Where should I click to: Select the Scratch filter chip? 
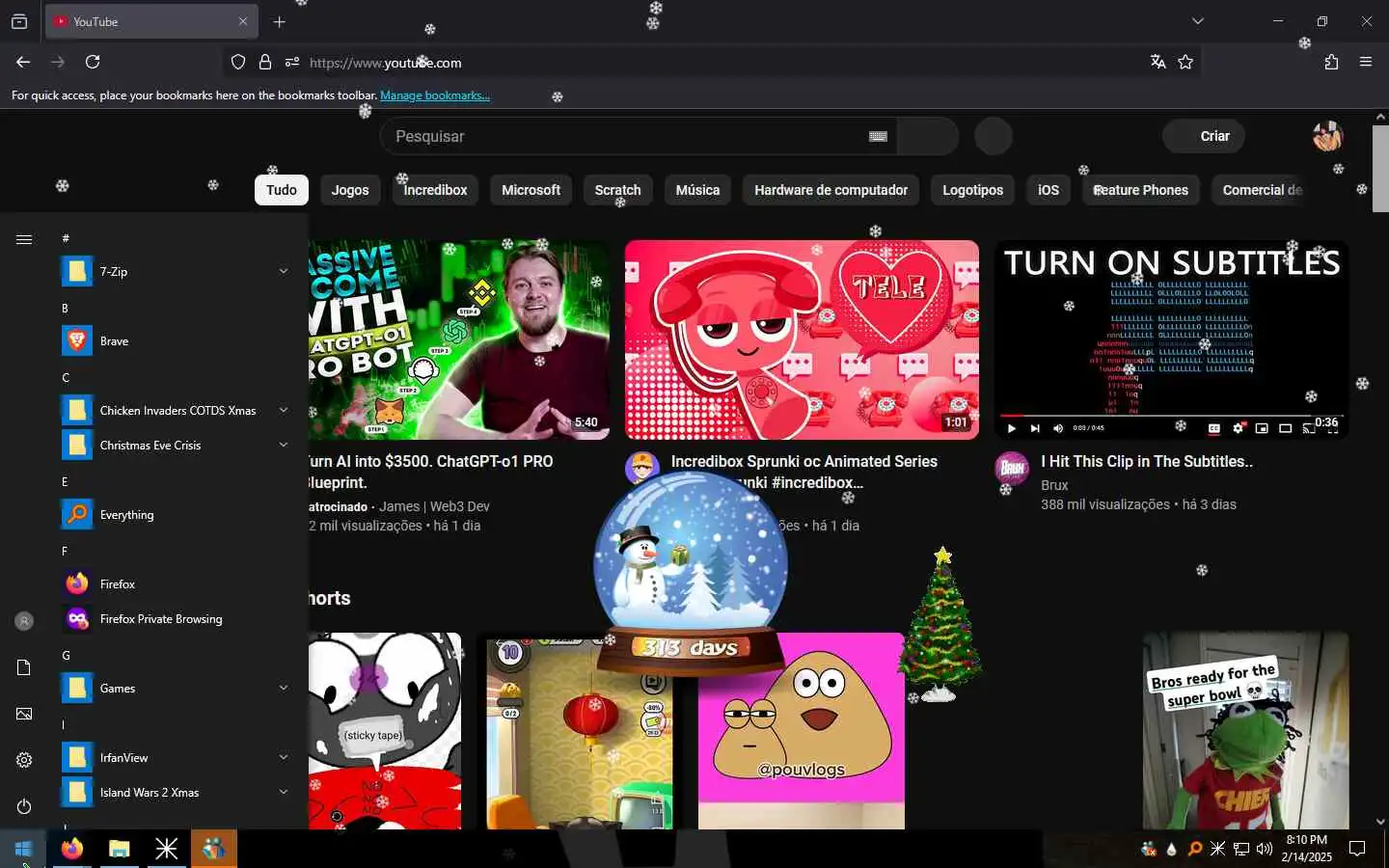point(617,190)
